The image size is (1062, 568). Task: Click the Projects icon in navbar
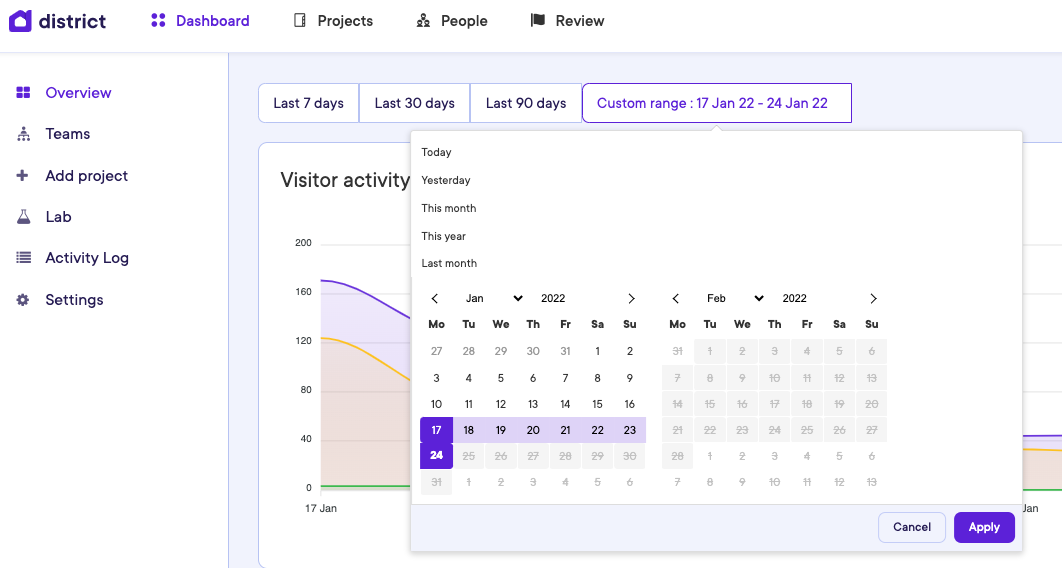click(x=300, y=21)
